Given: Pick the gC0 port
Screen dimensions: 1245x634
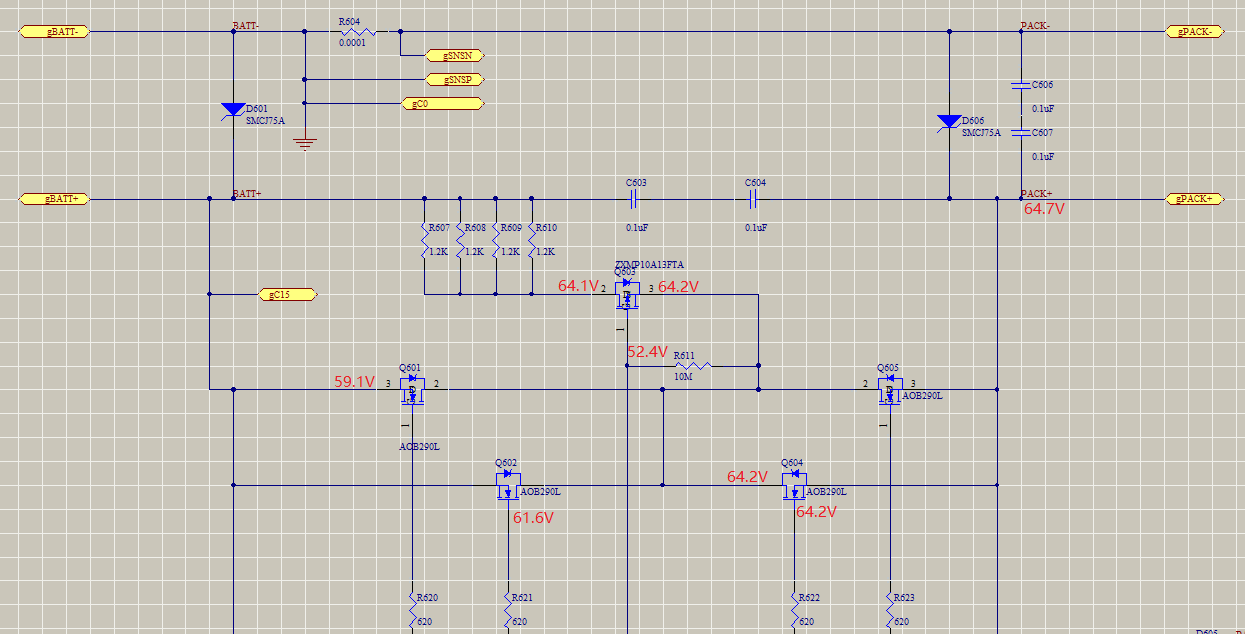Looking at the screenshot, I should [x=444, y=103].
